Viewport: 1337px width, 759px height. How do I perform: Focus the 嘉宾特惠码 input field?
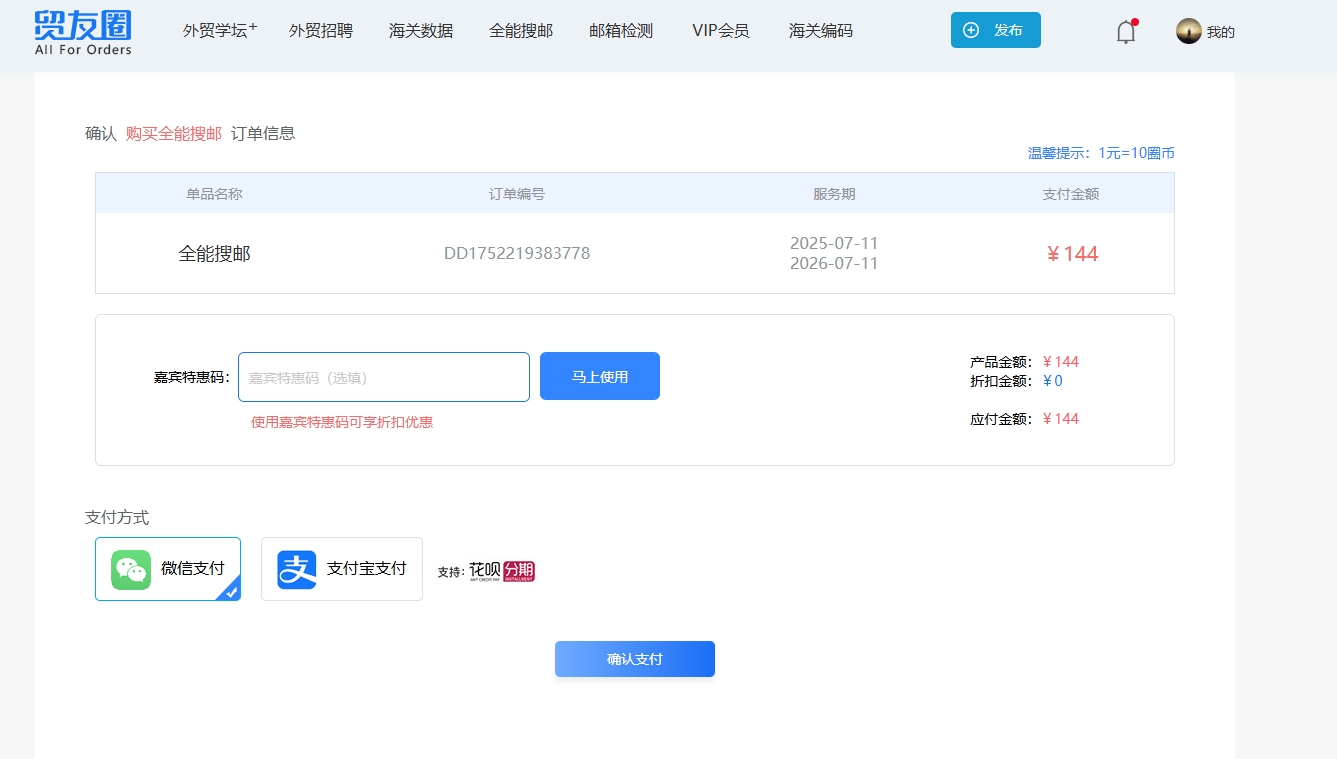point(384,377)
